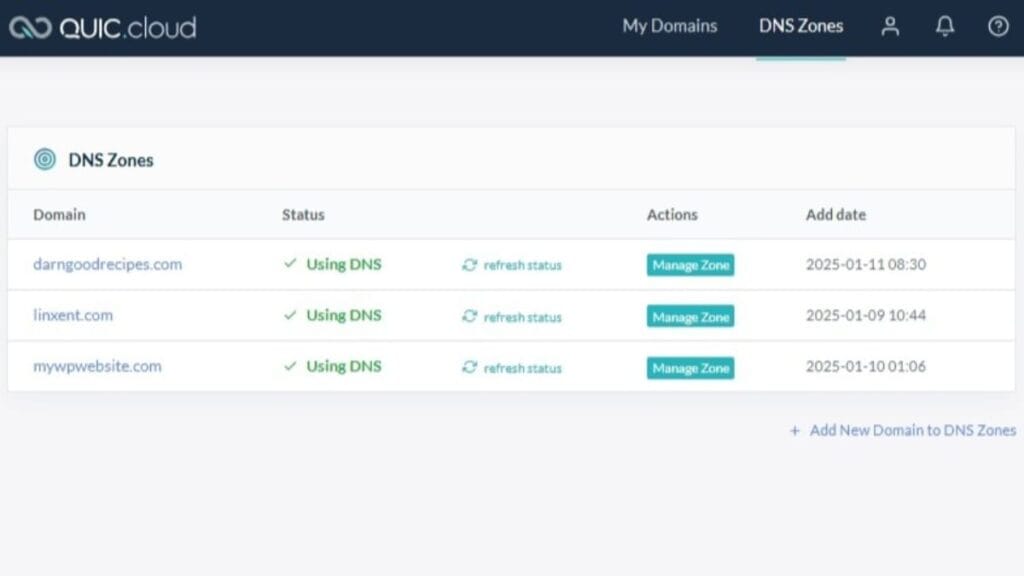Open the linxent.com domain link
Viewport: 1024px width, 576px height.
[73, 315]
